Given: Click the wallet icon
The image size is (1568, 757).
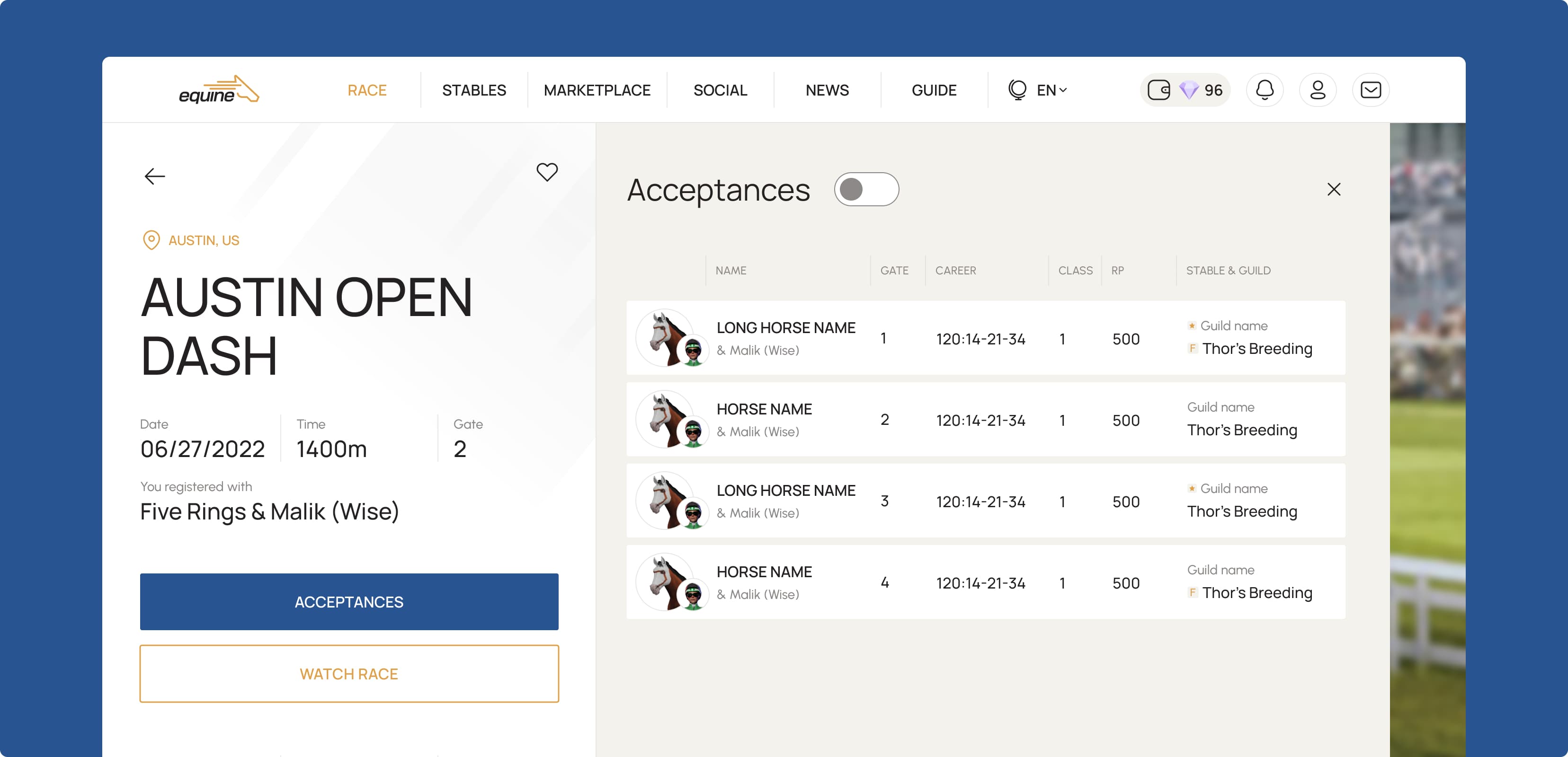Looking at the screenshot, I should point(1158,90).
